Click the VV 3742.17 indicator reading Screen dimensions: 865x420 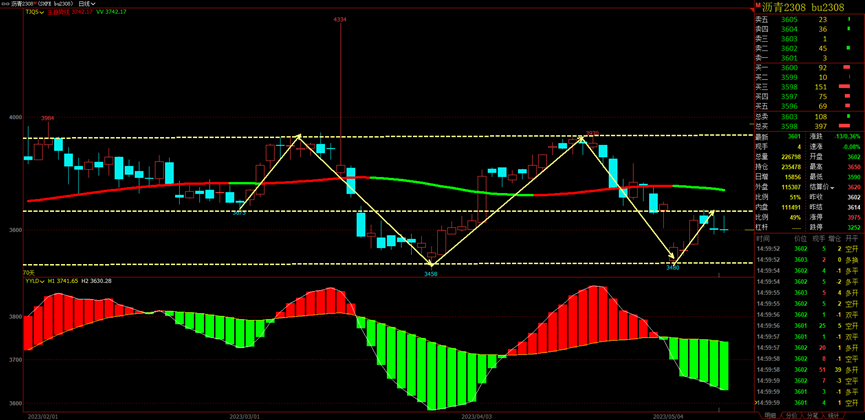[x=111, y=12]
